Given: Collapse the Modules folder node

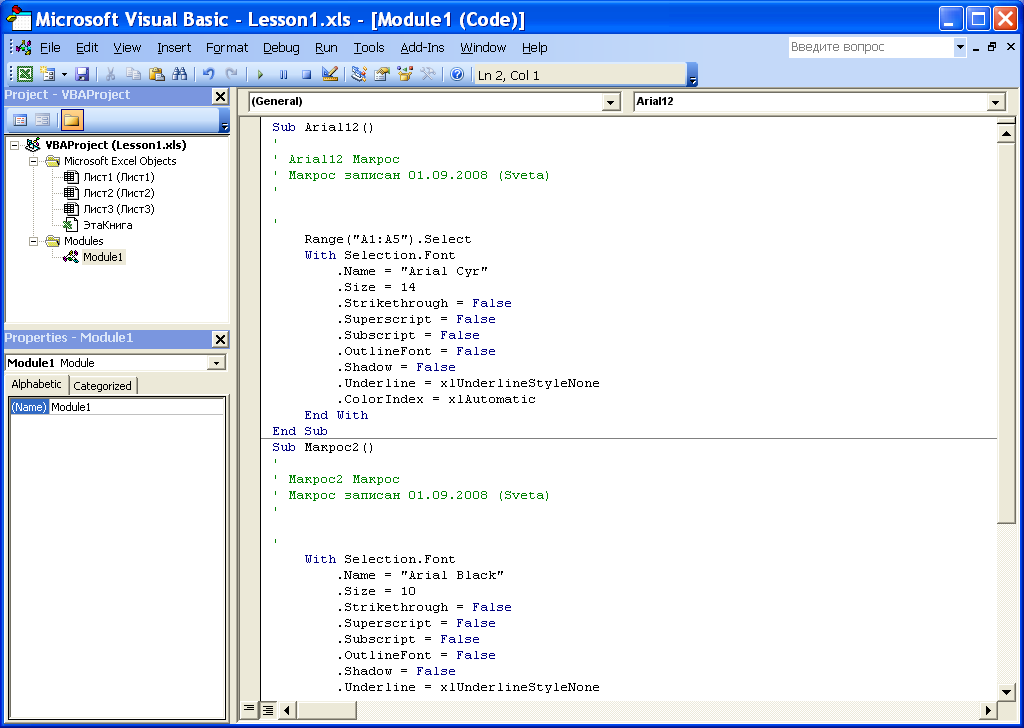Looking at the screenshot, I should click(x=33, y=242).
